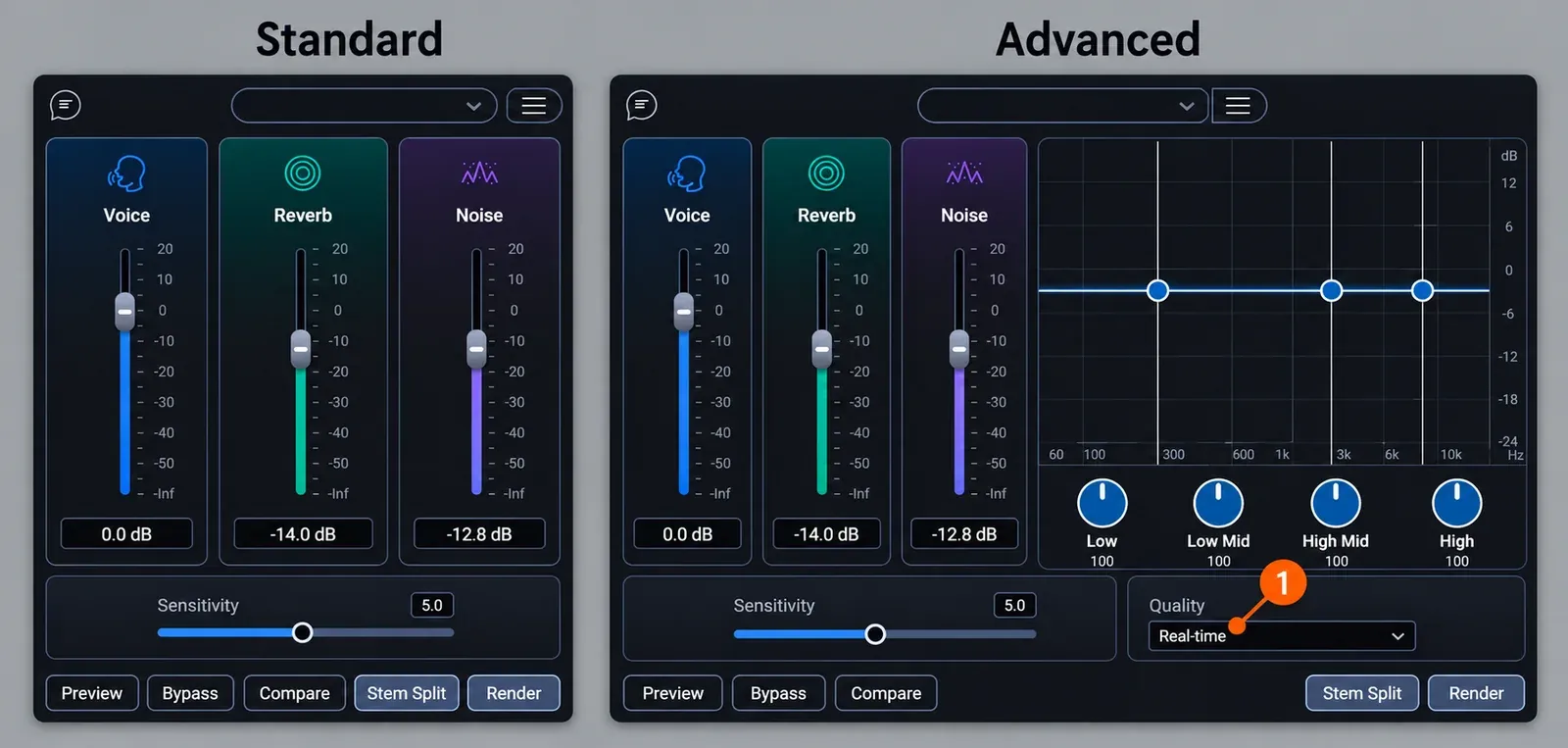
Task: Open the chat bubble icon in Advanced panel
Action: pyautogui.click(x=642, y=105)
